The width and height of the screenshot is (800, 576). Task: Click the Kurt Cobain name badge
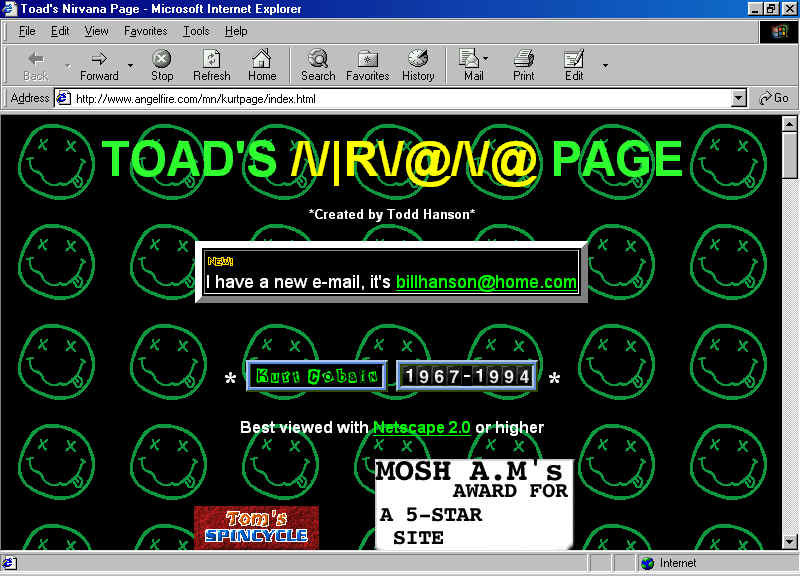(x=316, y=376)
